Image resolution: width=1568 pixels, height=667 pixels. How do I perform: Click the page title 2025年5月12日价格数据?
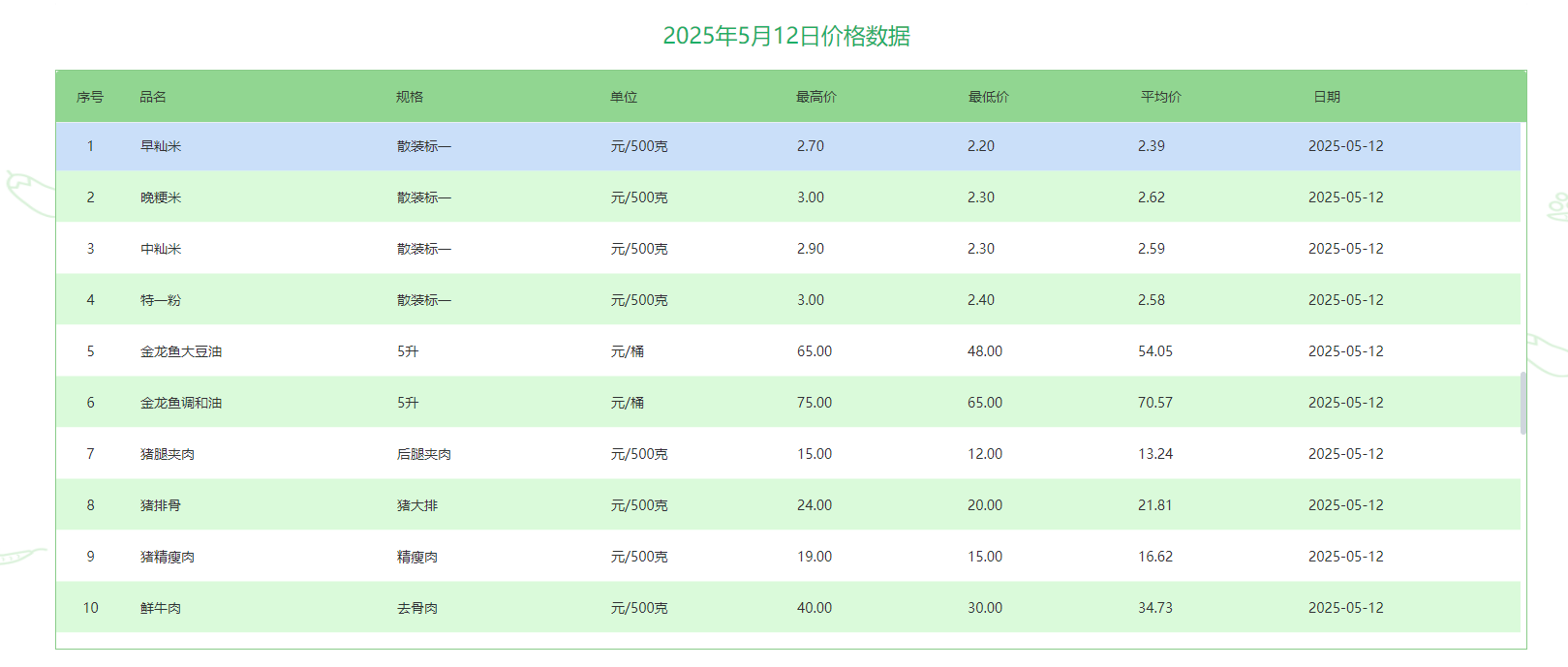coord(785,36)
